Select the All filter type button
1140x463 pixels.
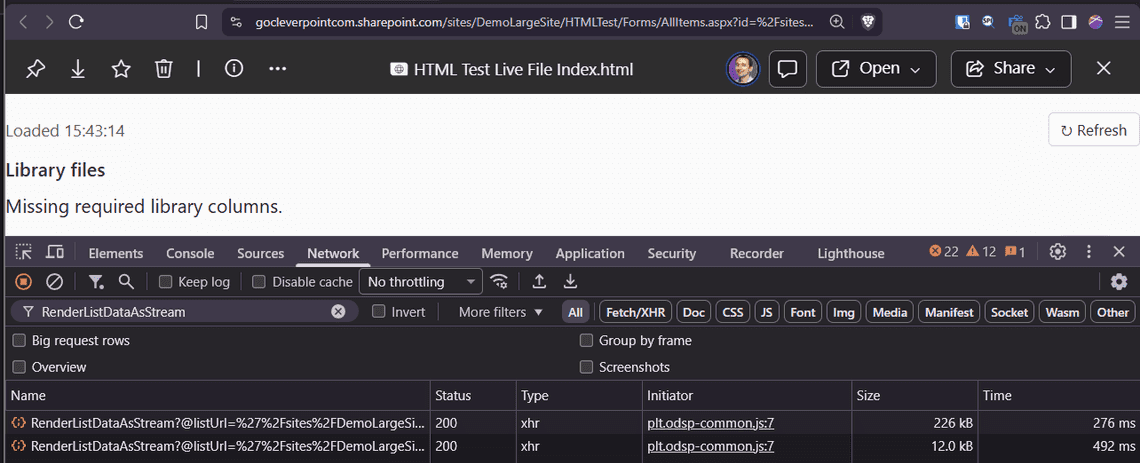click(576, 313)
